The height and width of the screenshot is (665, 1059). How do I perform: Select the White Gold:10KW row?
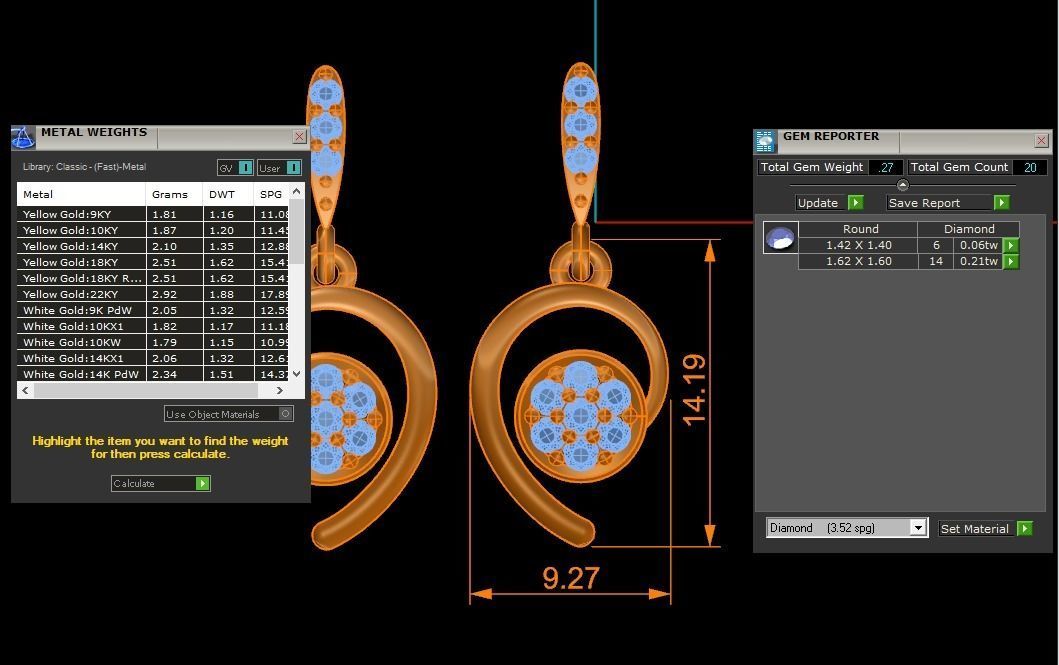click(153, 342)
